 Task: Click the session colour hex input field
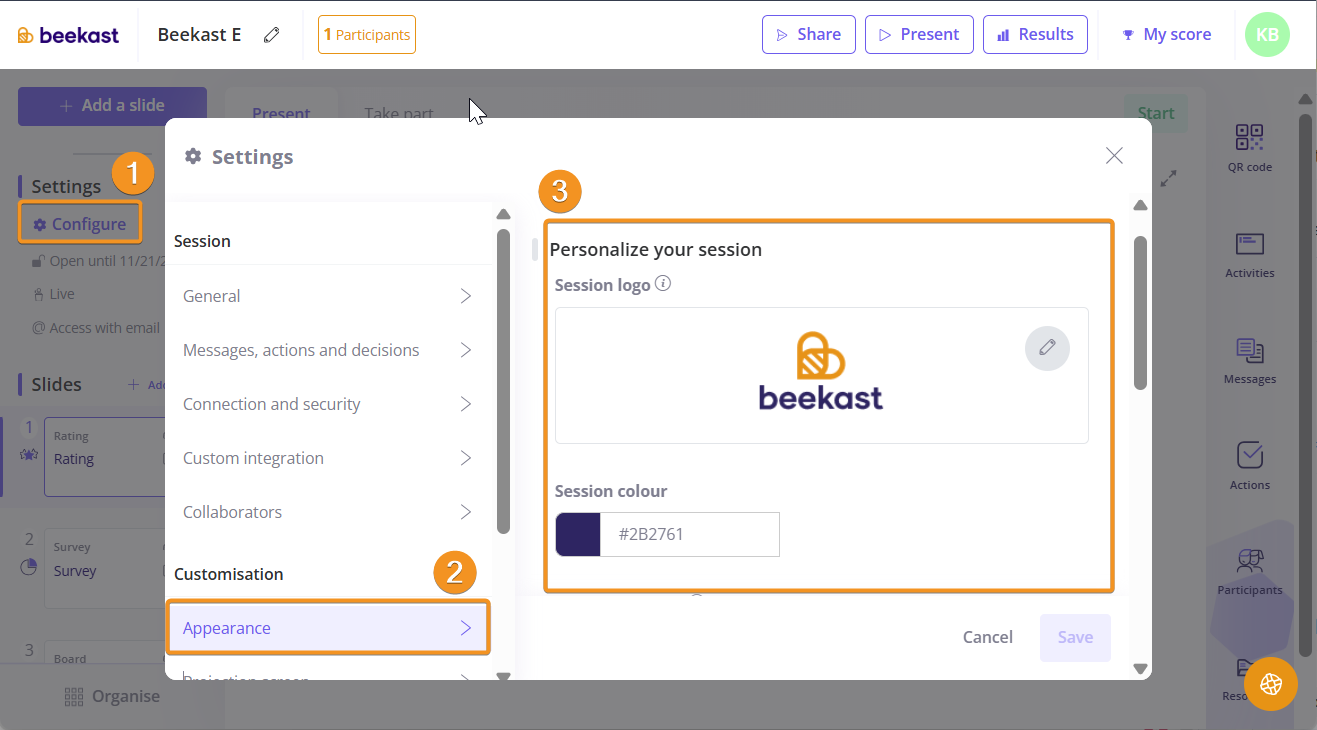[x=690, y=534]
